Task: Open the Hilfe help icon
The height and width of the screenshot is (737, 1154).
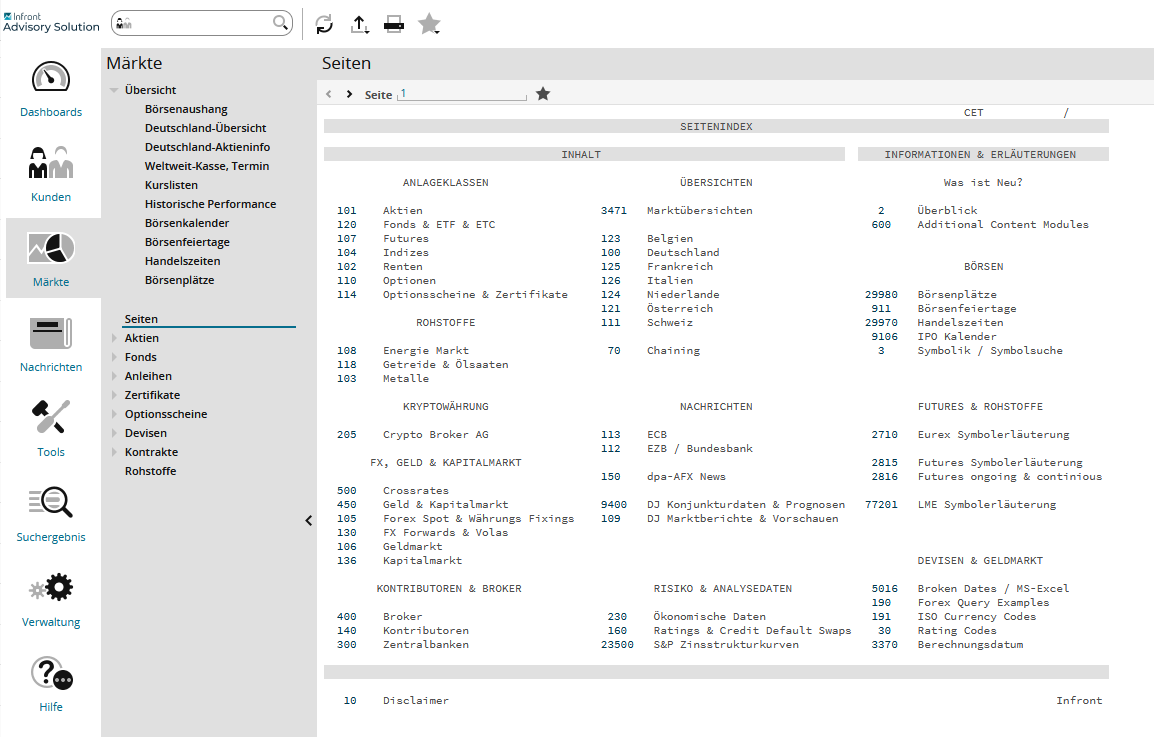Action: [x=51, y=675]
